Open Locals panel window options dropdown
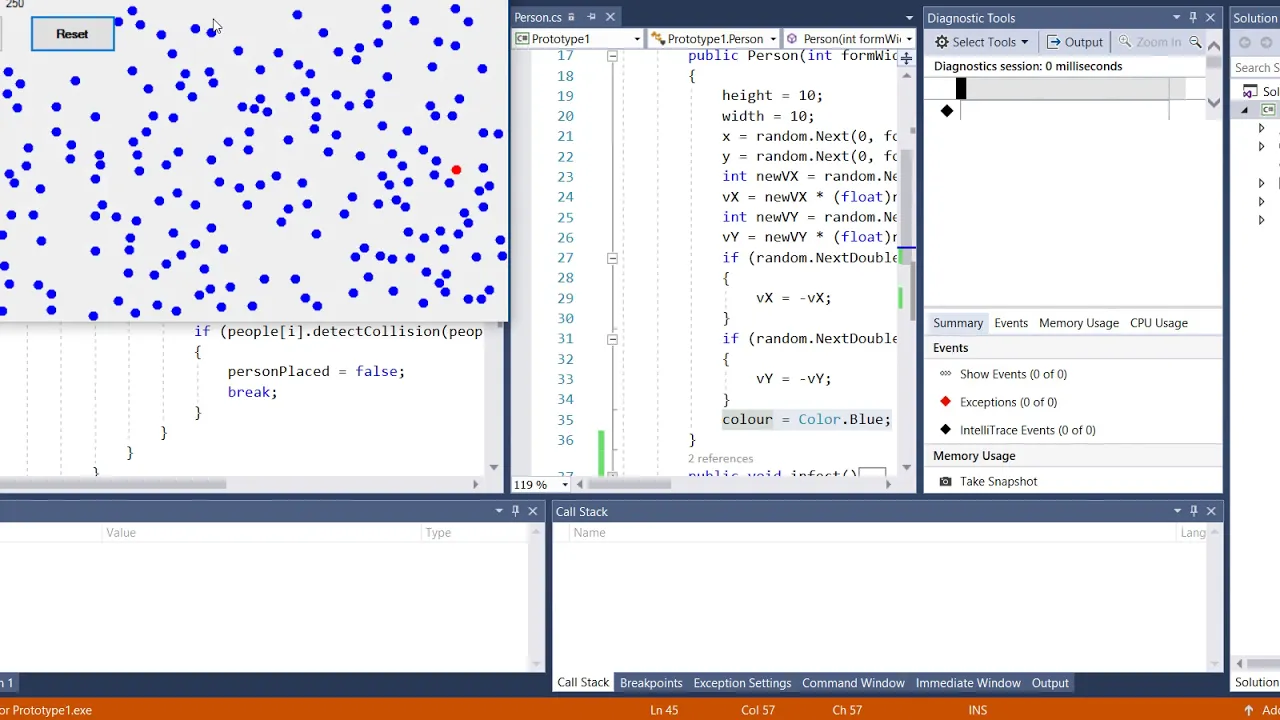This screenshot has height=720, width=1280. 499,511
